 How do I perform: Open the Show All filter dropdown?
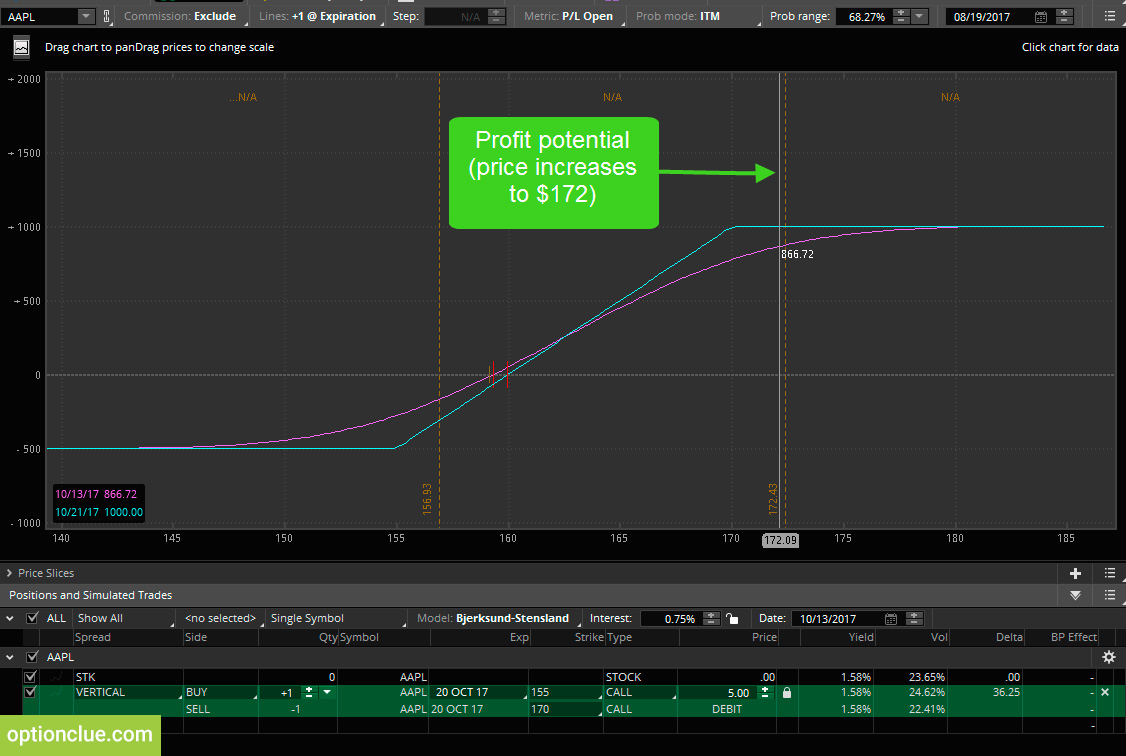point(124,618)
